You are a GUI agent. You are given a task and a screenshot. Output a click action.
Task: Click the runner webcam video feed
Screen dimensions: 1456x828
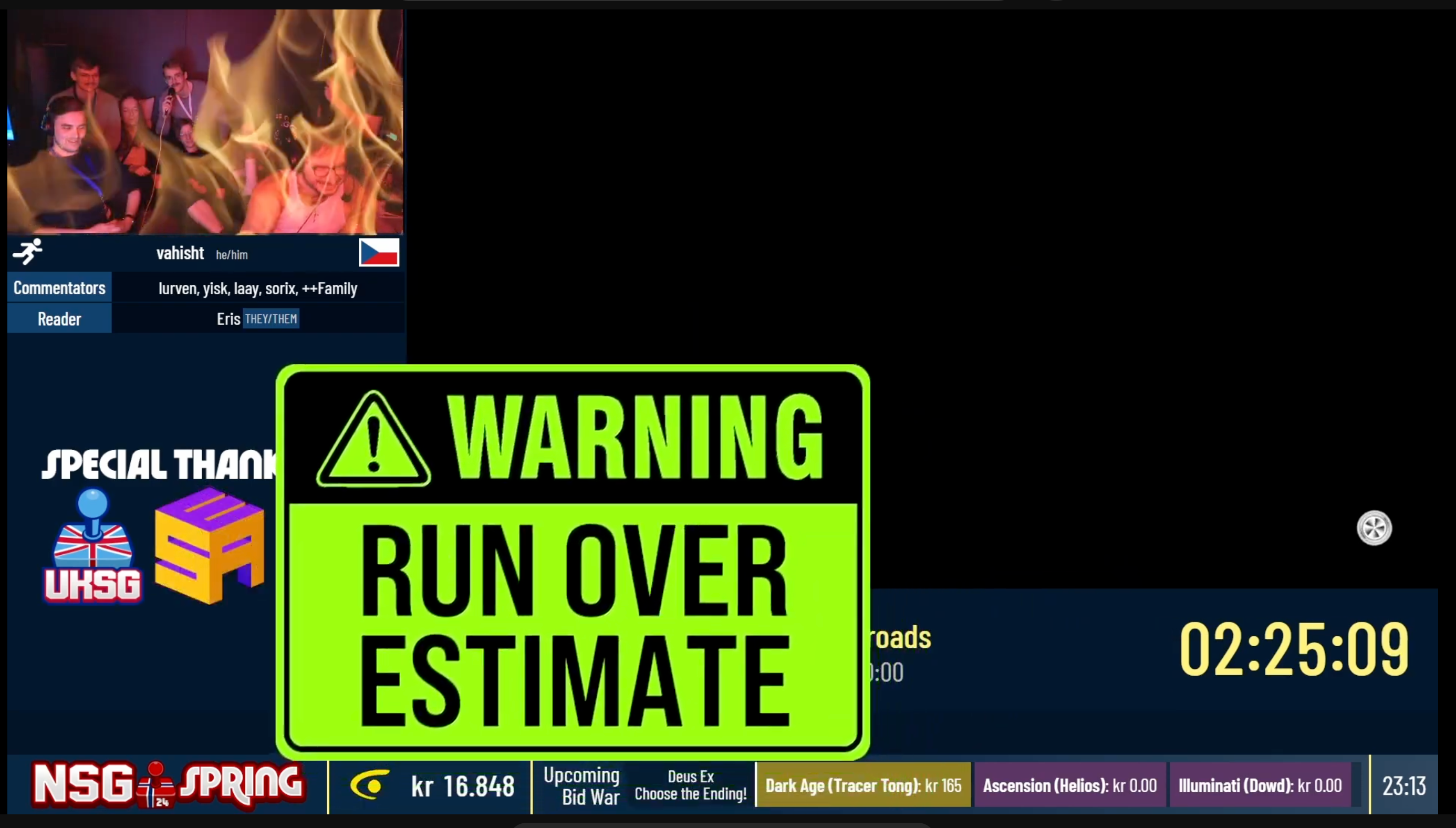tap(205, 122)
